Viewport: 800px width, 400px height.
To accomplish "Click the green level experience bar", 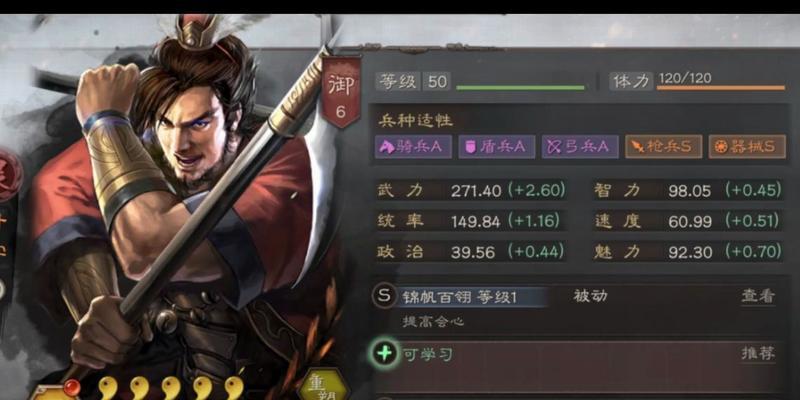I will (520, 88).
